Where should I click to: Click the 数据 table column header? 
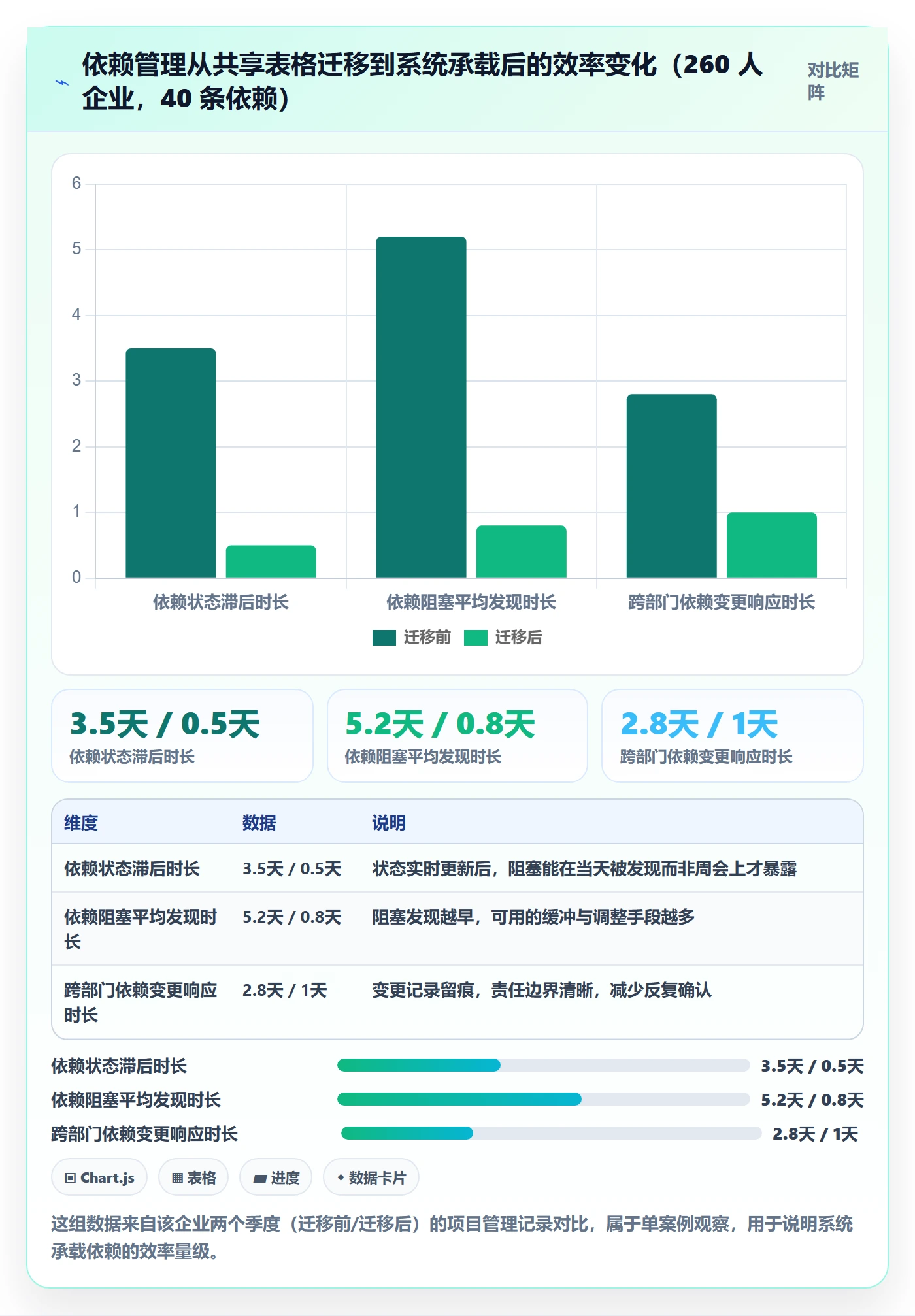click(x=259, y=823)
